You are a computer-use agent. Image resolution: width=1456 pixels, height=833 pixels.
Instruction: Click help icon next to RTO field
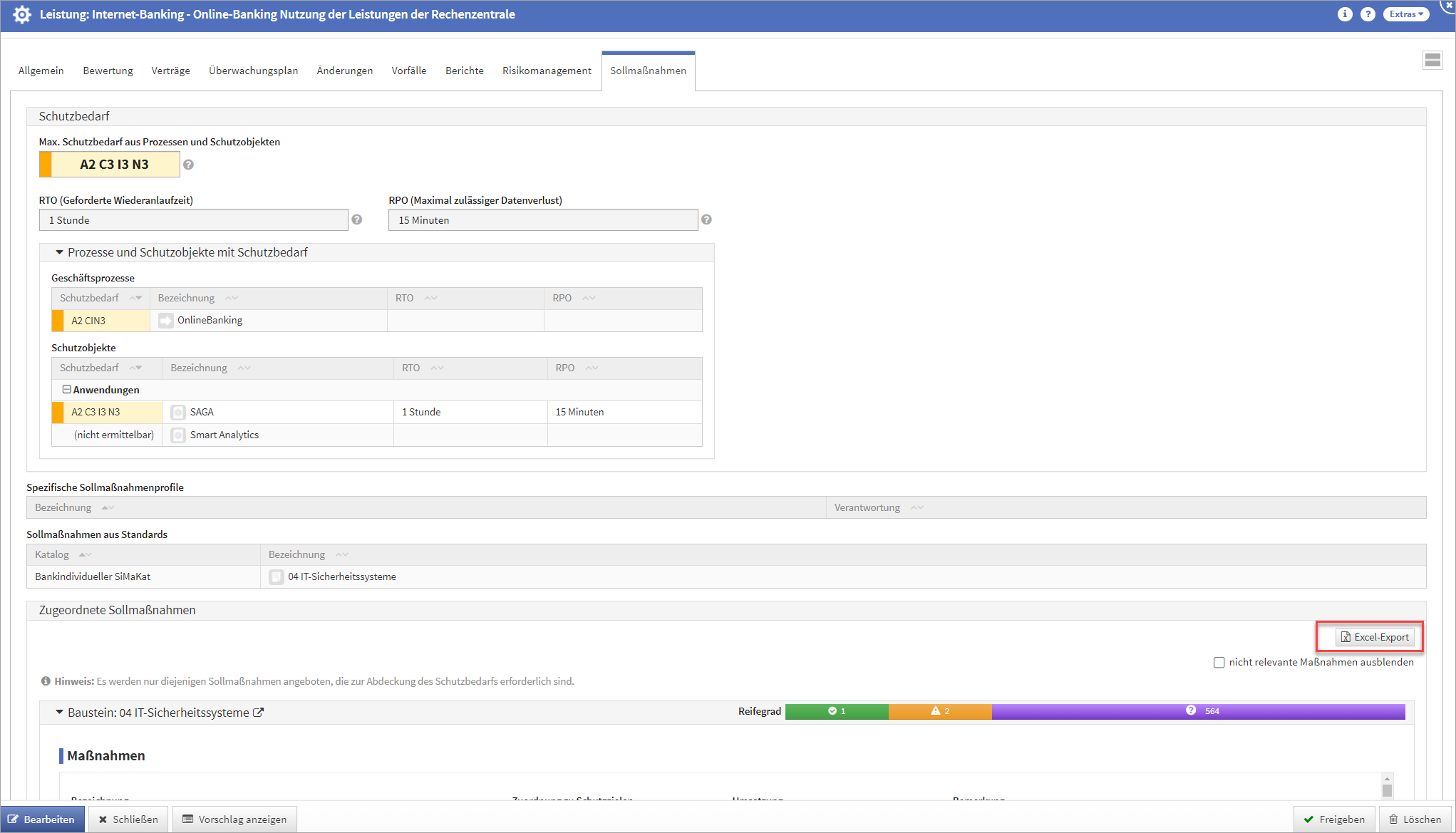pos(357,219)
